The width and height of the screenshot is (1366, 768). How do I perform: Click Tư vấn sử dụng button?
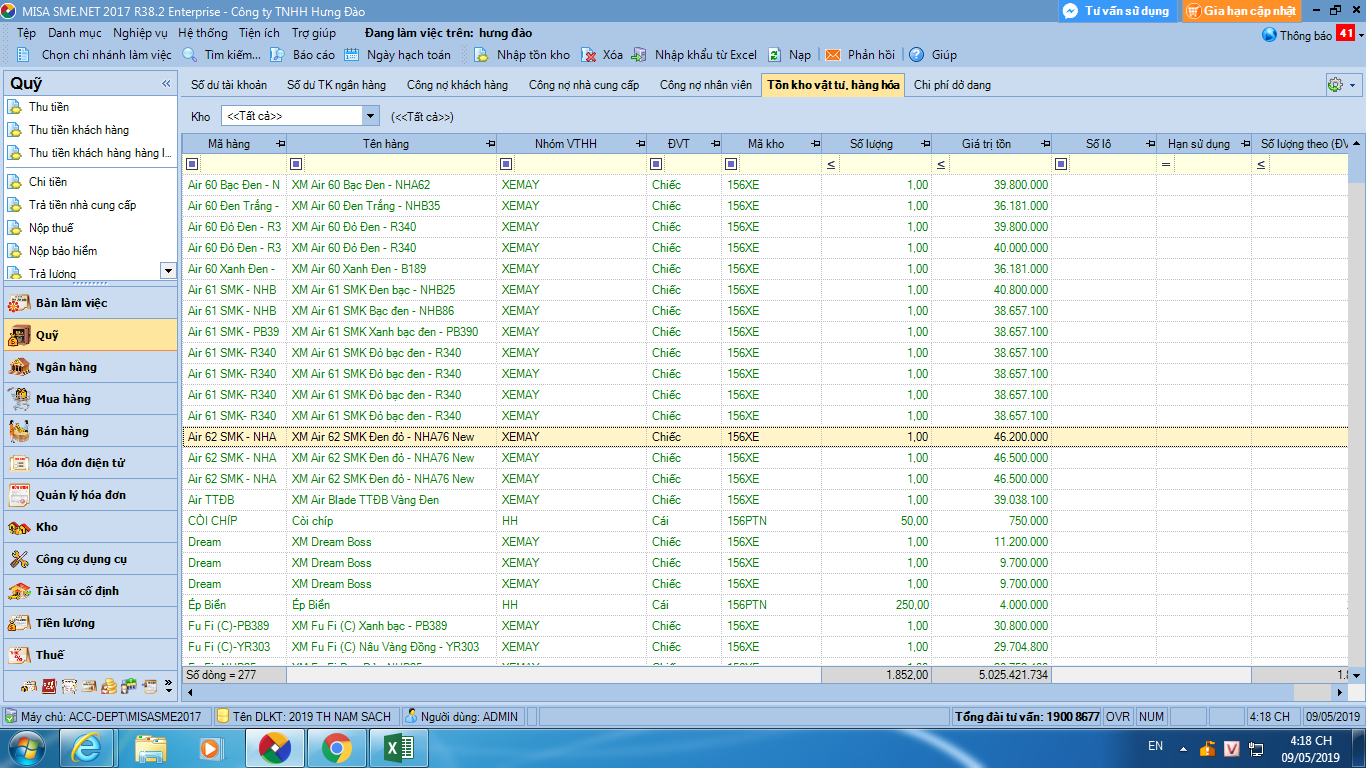click(1116, 11)
